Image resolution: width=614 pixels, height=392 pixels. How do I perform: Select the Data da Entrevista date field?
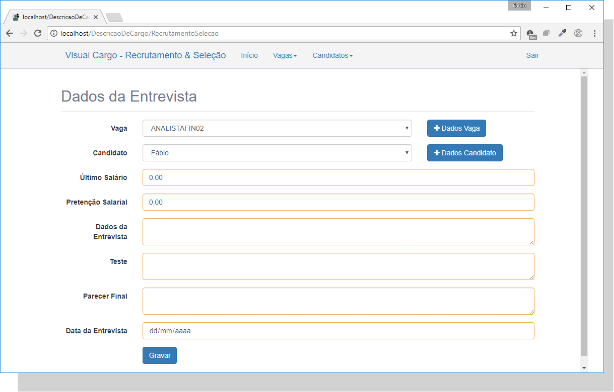tap(338, 331)
